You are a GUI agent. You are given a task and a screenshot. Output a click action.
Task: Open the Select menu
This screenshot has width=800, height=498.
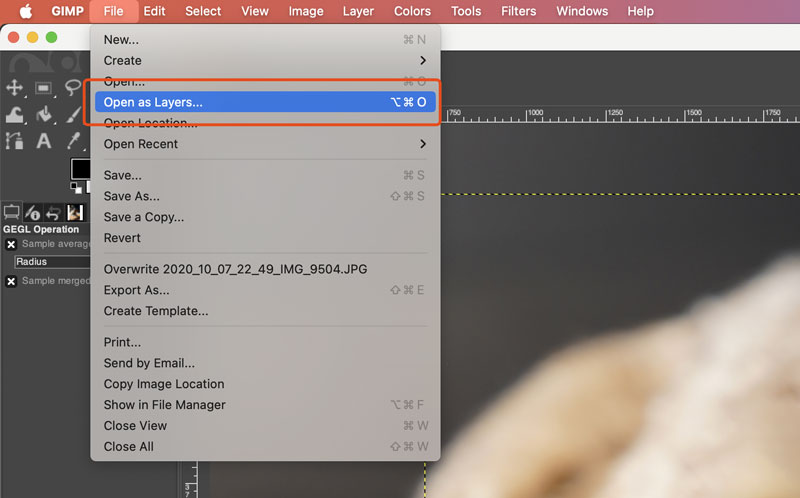tap(203, 11)
